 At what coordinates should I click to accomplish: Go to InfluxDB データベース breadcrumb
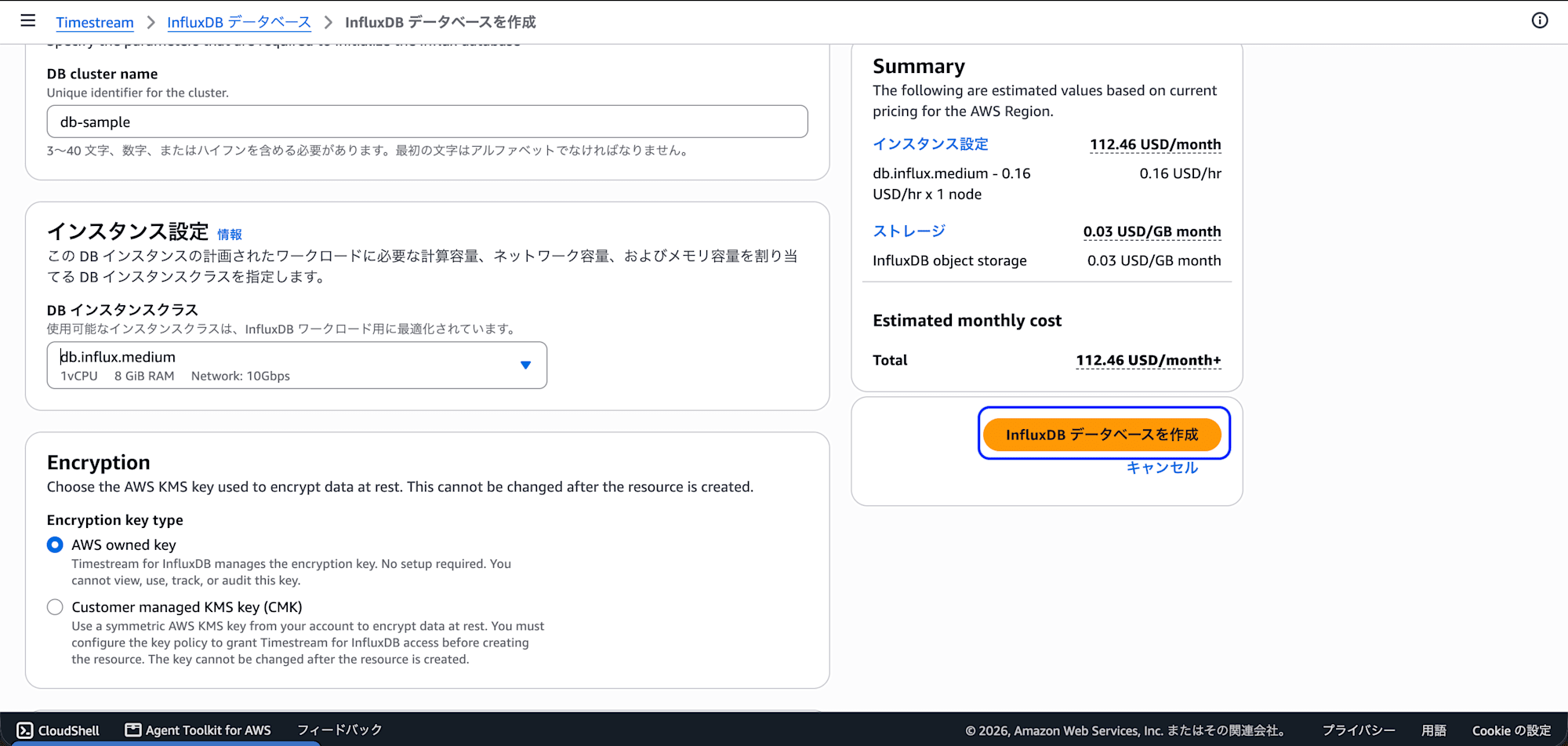click(x=239, y=22)
